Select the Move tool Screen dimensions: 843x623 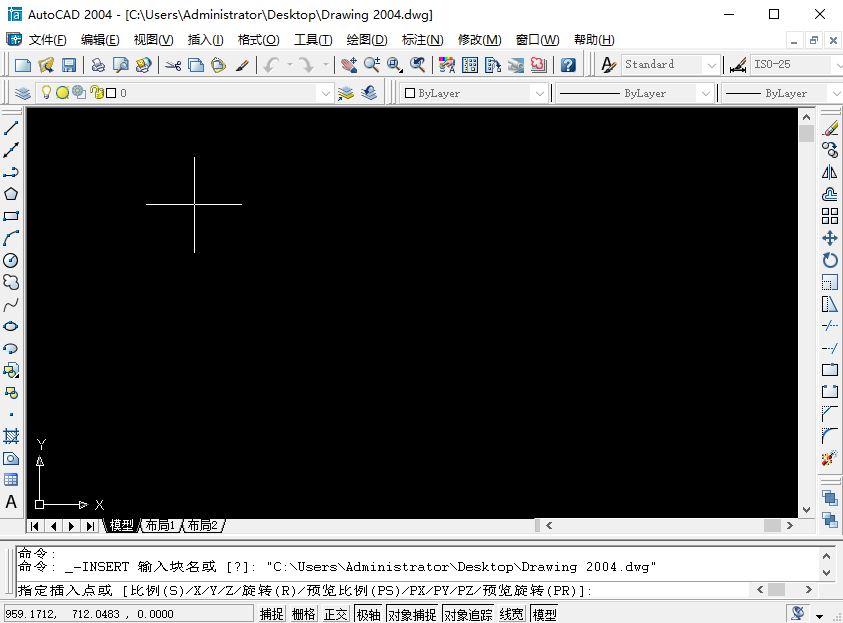pos(829,238)
